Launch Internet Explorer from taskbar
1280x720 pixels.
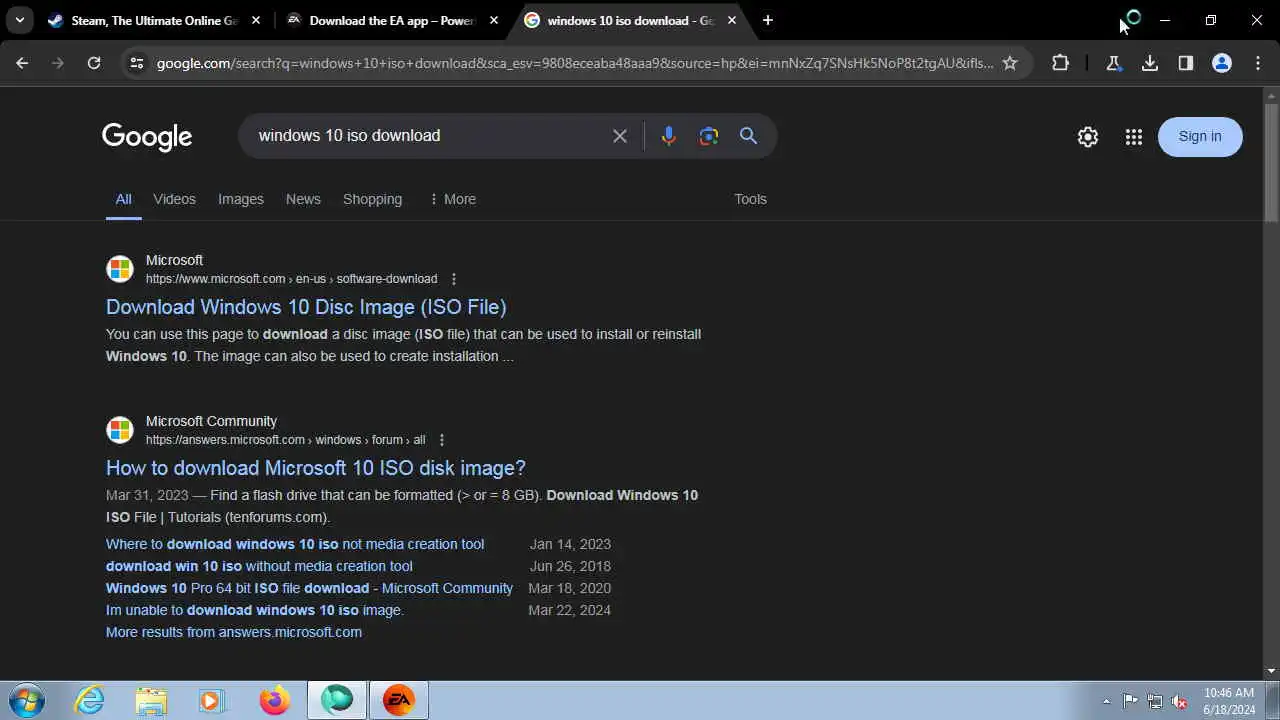pyautogui.click(x=90, y=701)
